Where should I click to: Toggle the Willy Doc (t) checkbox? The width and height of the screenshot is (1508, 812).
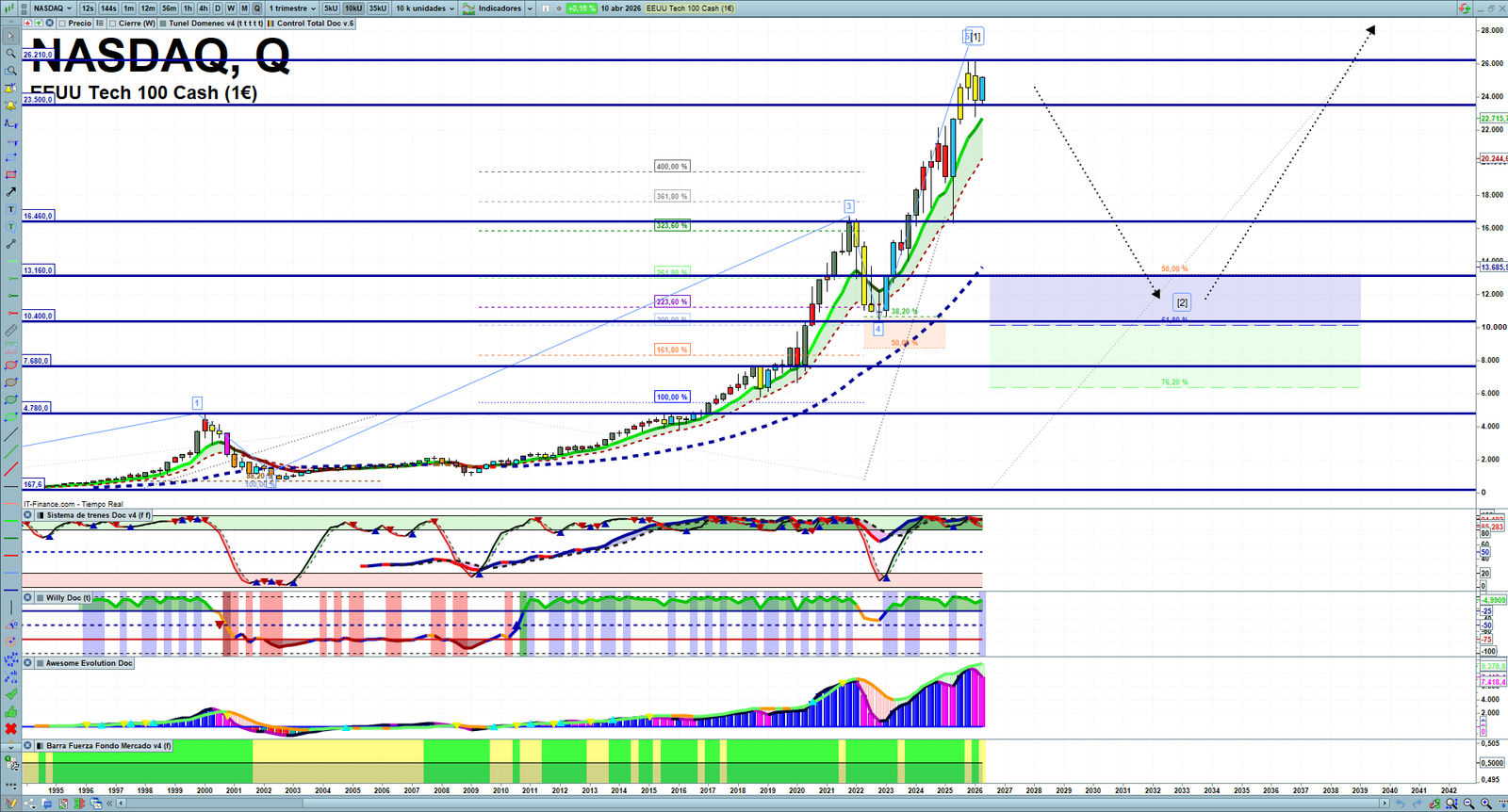tap(41, 598)
